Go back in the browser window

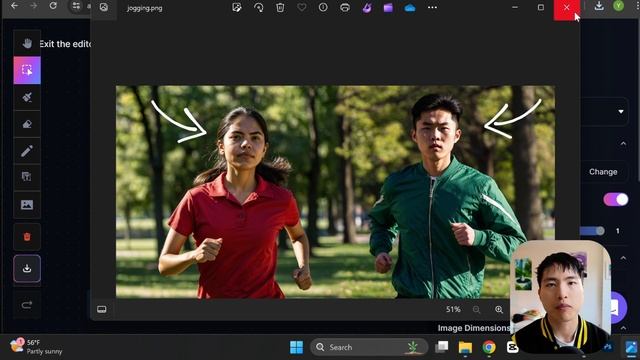click(x=14, y=6)
